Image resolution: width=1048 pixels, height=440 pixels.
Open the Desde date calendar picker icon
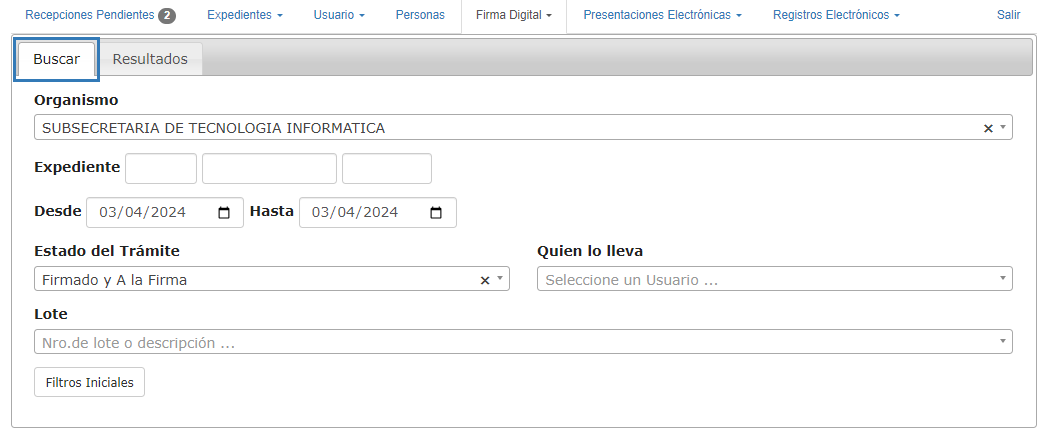coord(224,213)
